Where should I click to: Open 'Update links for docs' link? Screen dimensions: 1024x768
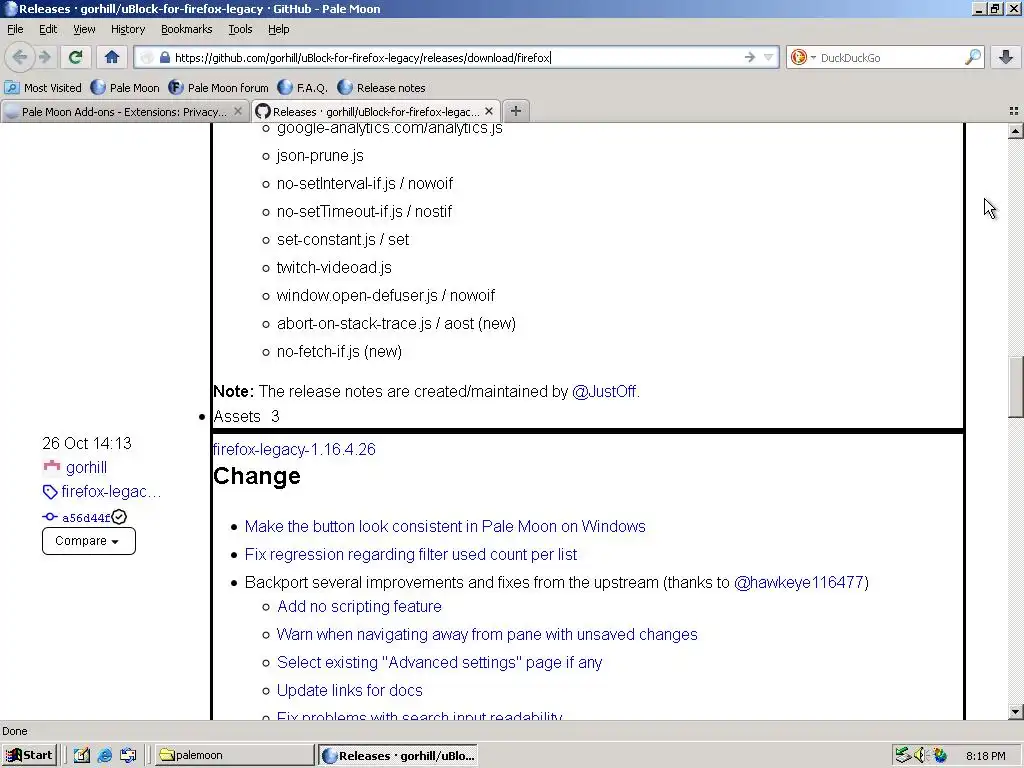coord(349,691)
